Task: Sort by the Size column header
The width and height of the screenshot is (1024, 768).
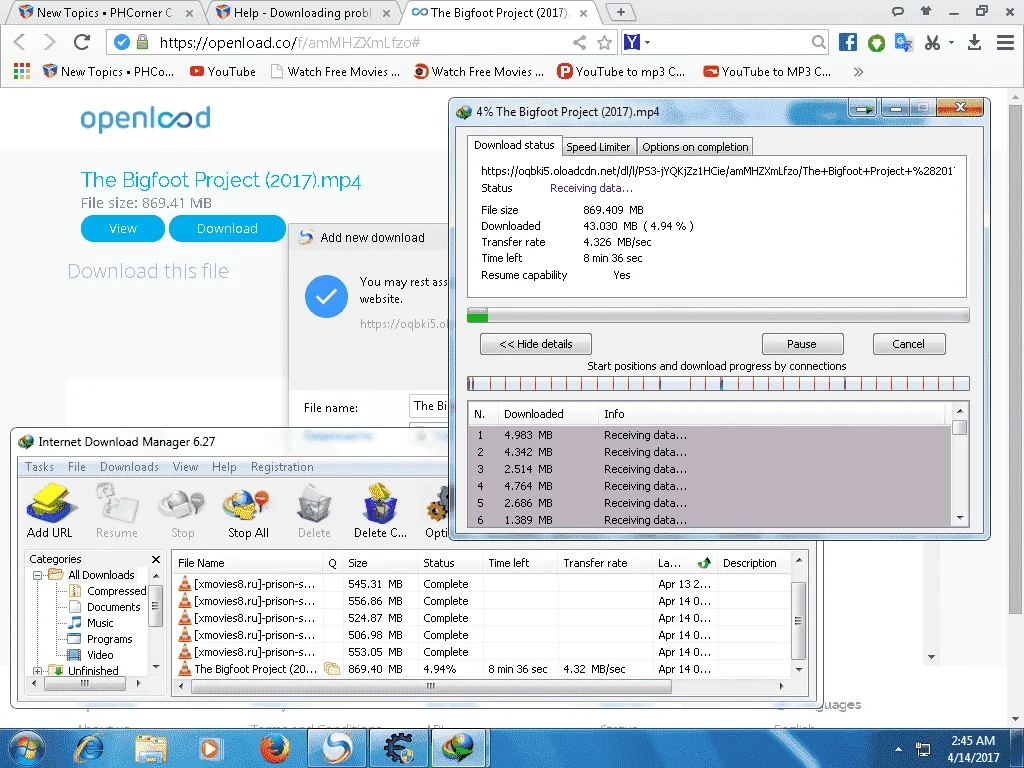Action: pyautogui.click(x=381, y=563)
